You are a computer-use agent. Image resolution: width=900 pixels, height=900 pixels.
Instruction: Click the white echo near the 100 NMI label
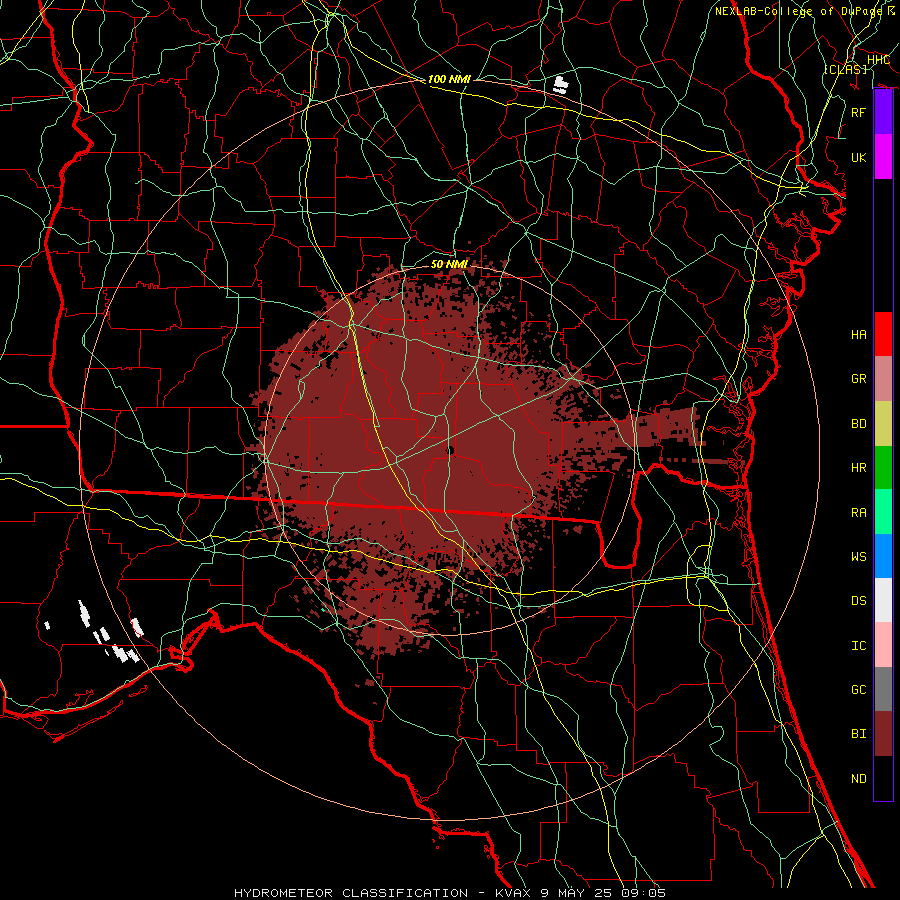[x=561, y=85]
